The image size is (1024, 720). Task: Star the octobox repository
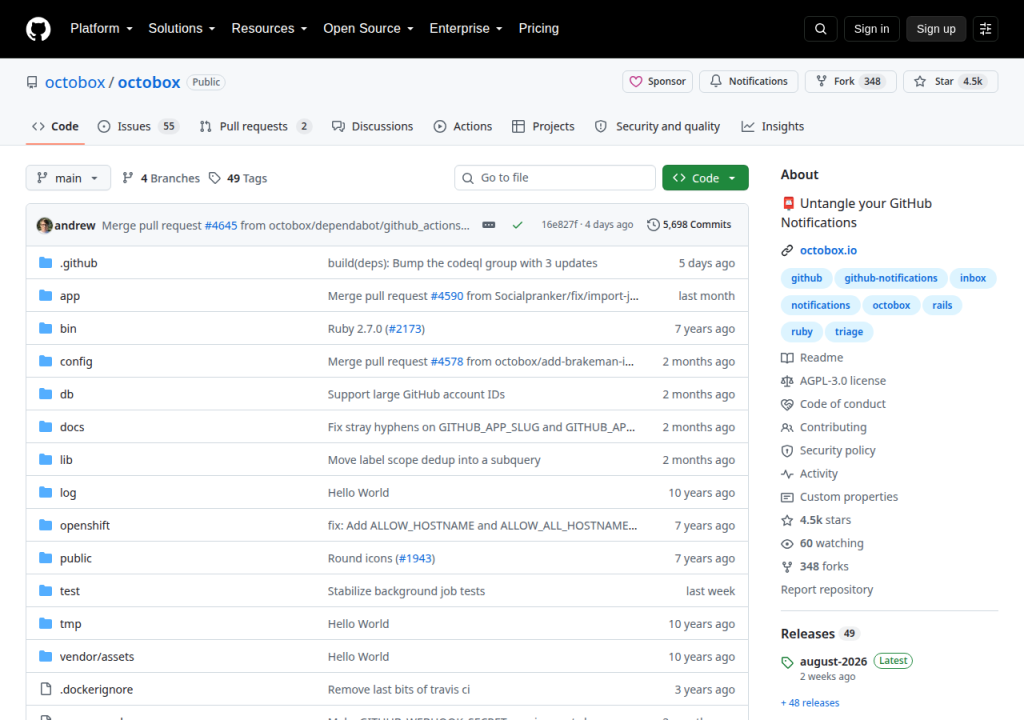[x=950, y=82]
